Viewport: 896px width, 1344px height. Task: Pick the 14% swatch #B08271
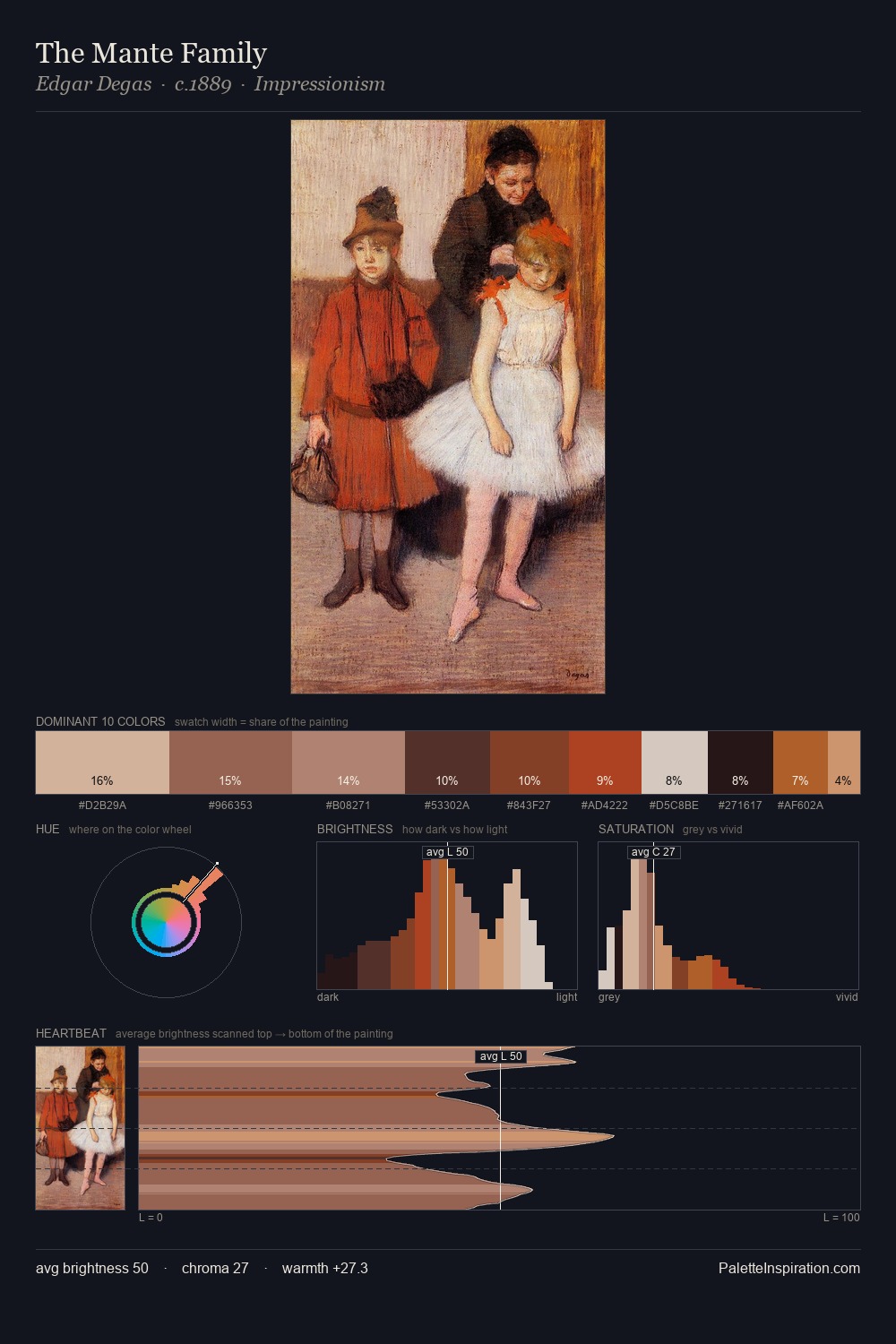[x=349, y=762]
